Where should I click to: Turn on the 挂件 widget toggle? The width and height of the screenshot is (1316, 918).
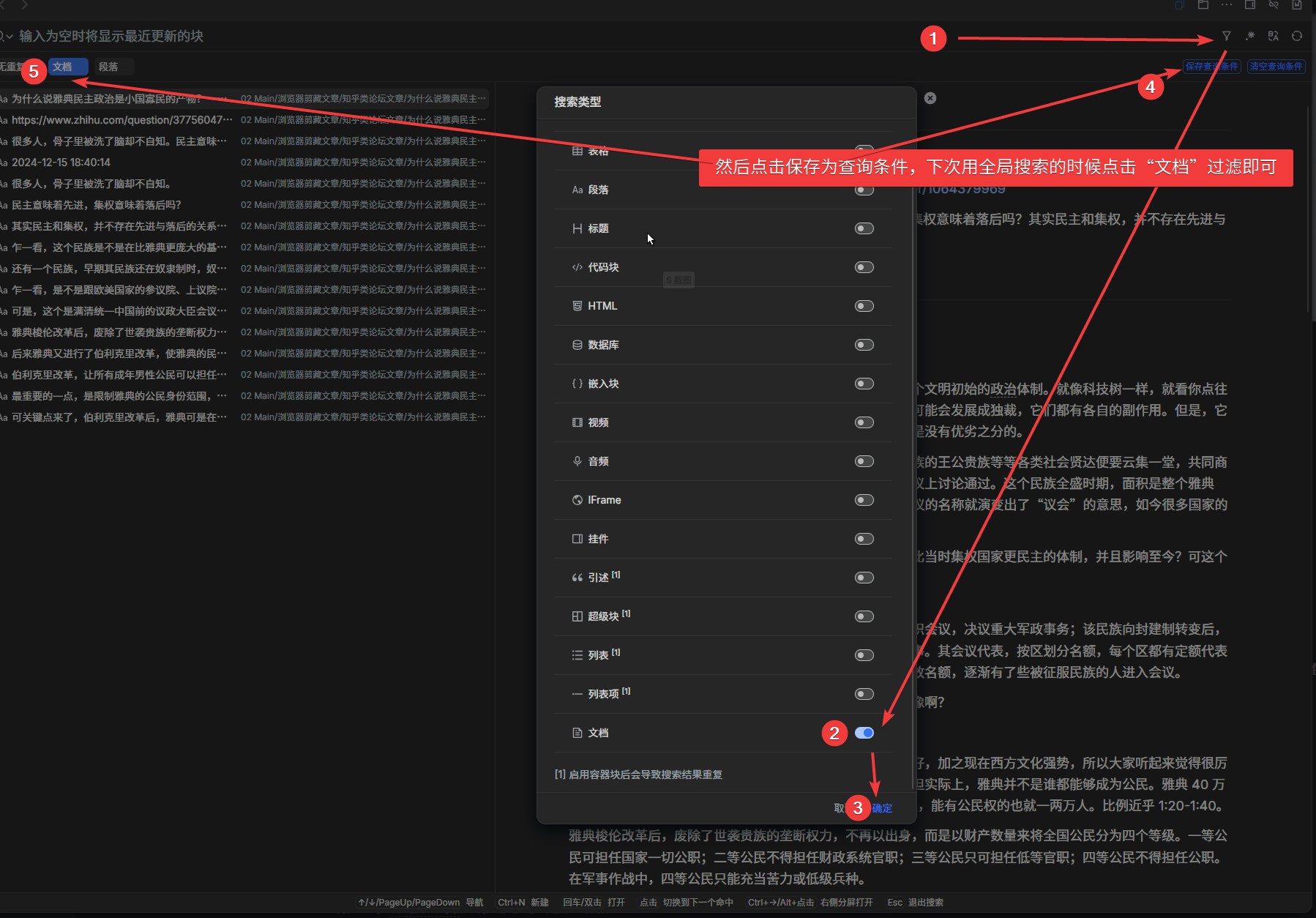coord(864,539)
